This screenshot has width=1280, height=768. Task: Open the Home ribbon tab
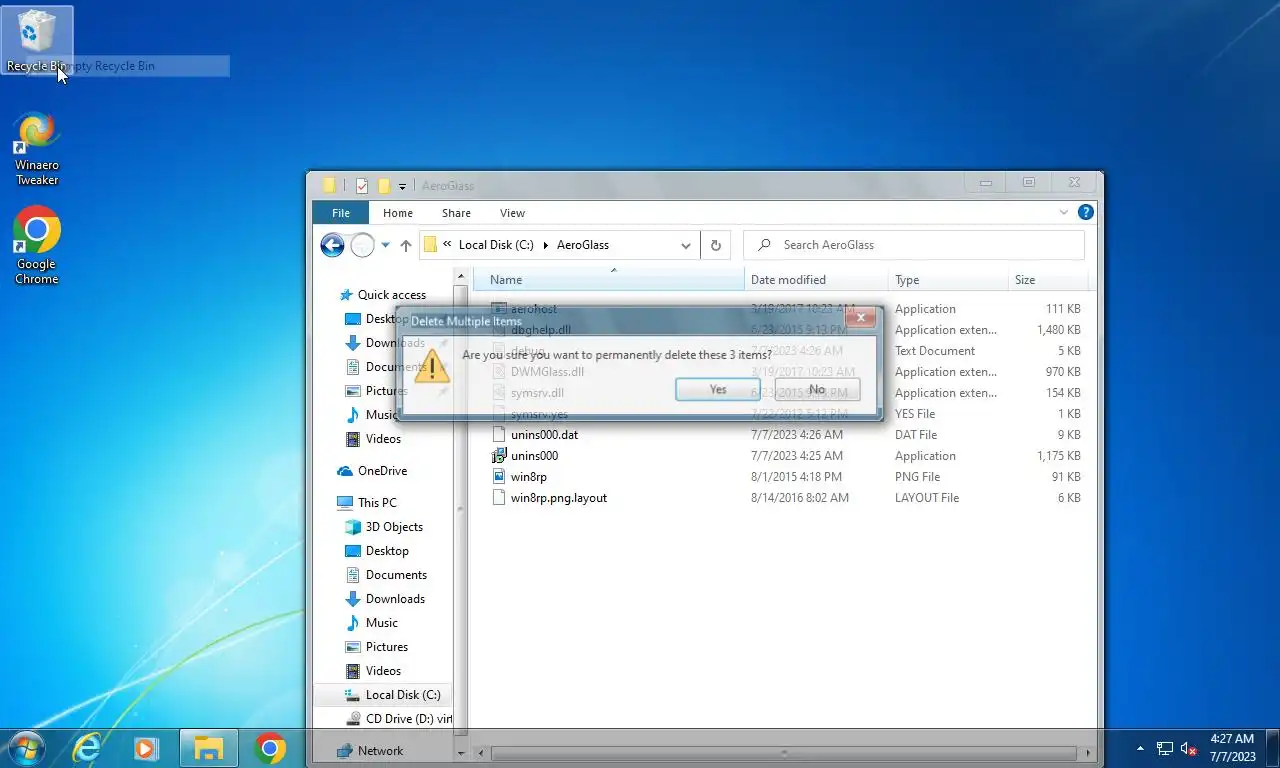tap(397, 213)
